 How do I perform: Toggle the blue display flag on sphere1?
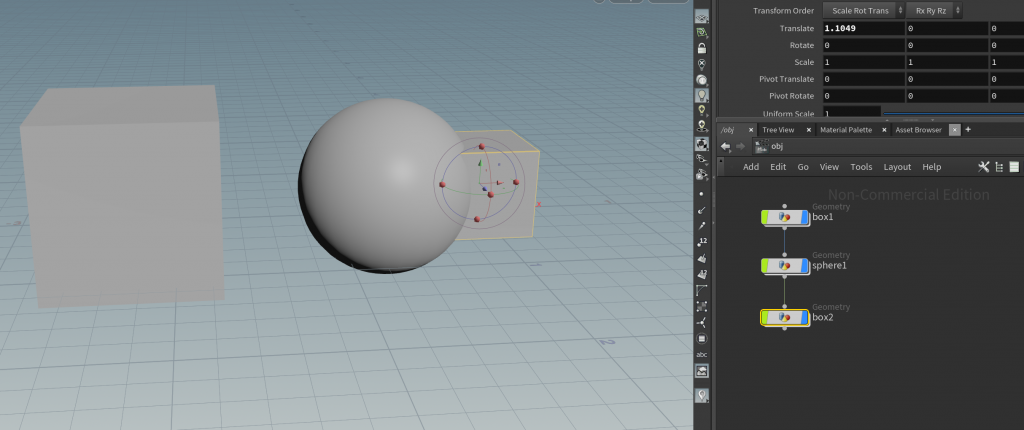[x=805, y=265]
